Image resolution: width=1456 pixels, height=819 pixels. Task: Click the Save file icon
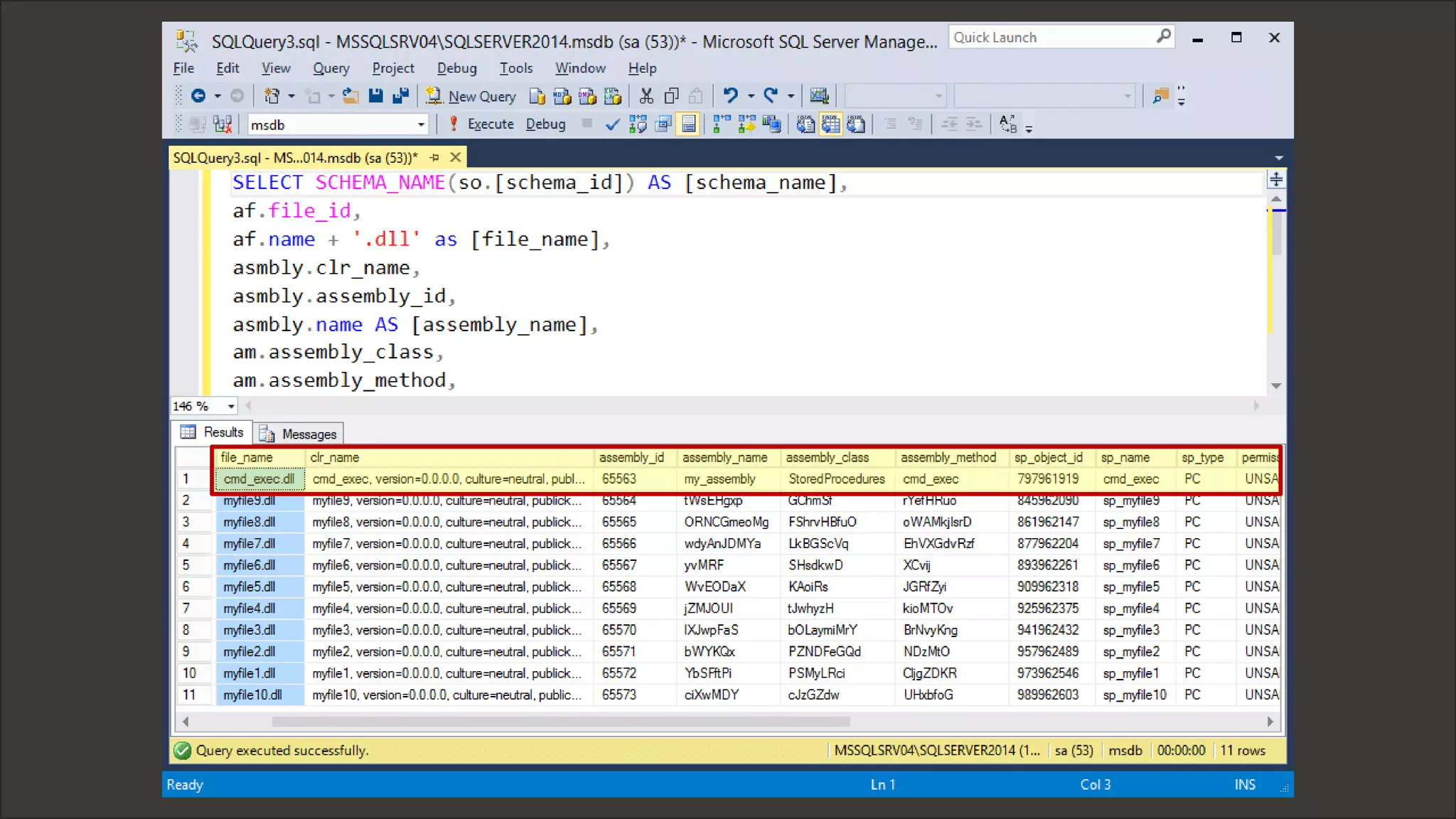click(375, 96)
